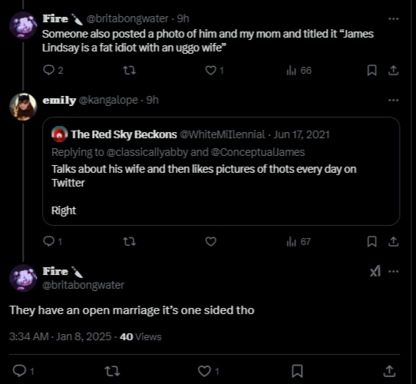Like emily's quote tweet
Viewport: 416px width, 384px height.
tap(211, 241)
